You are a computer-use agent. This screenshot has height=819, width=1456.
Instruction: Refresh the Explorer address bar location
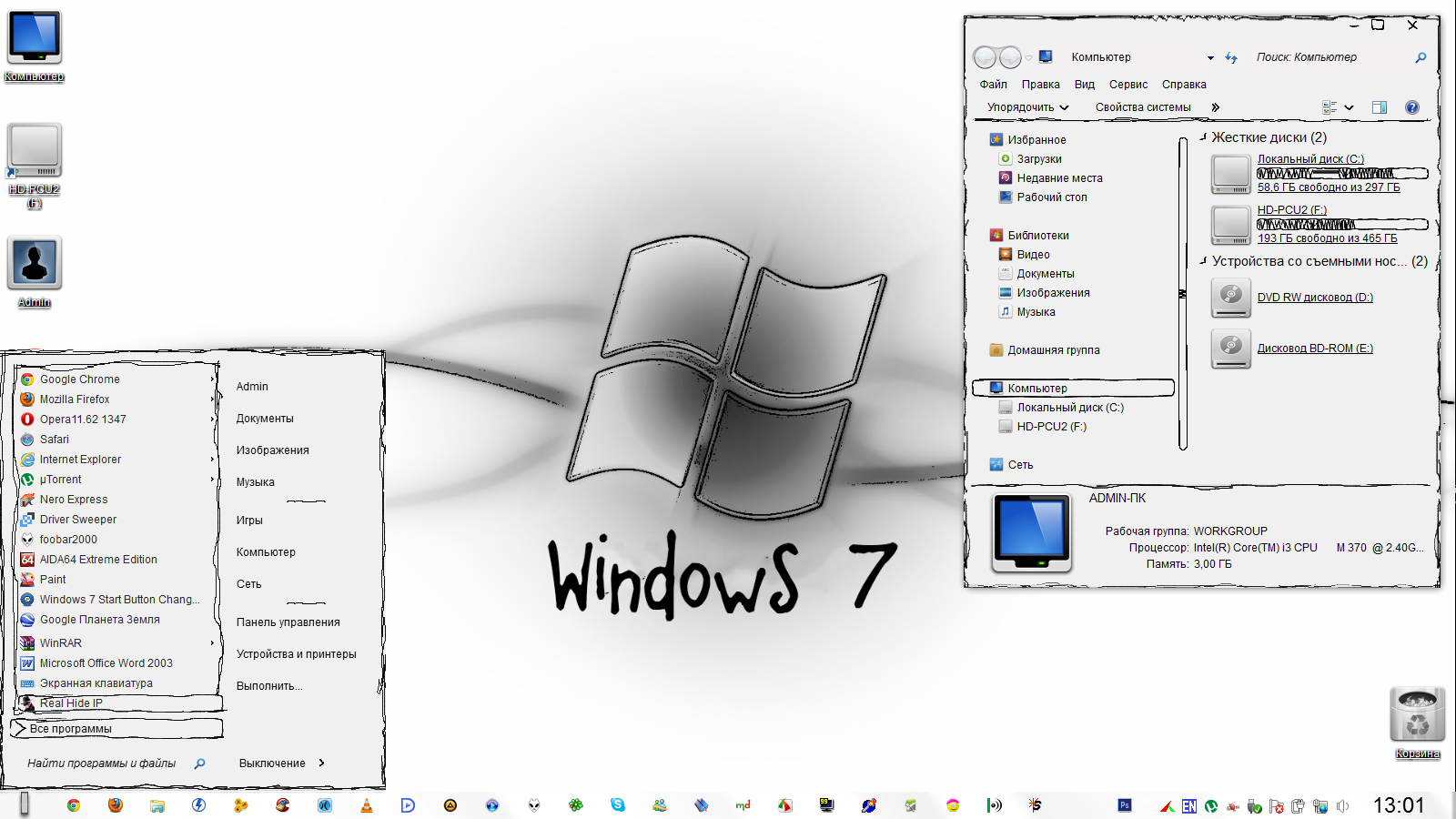click(1231, 57)
